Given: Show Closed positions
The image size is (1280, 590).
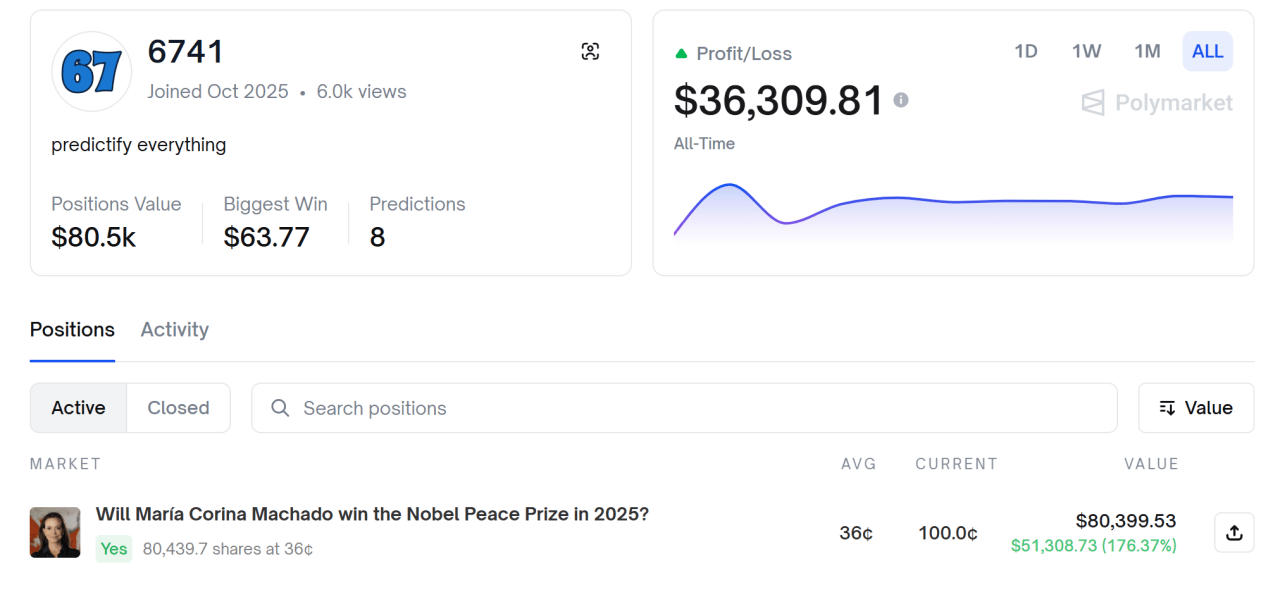Looking at the screenshot, I should click(178, 408).
